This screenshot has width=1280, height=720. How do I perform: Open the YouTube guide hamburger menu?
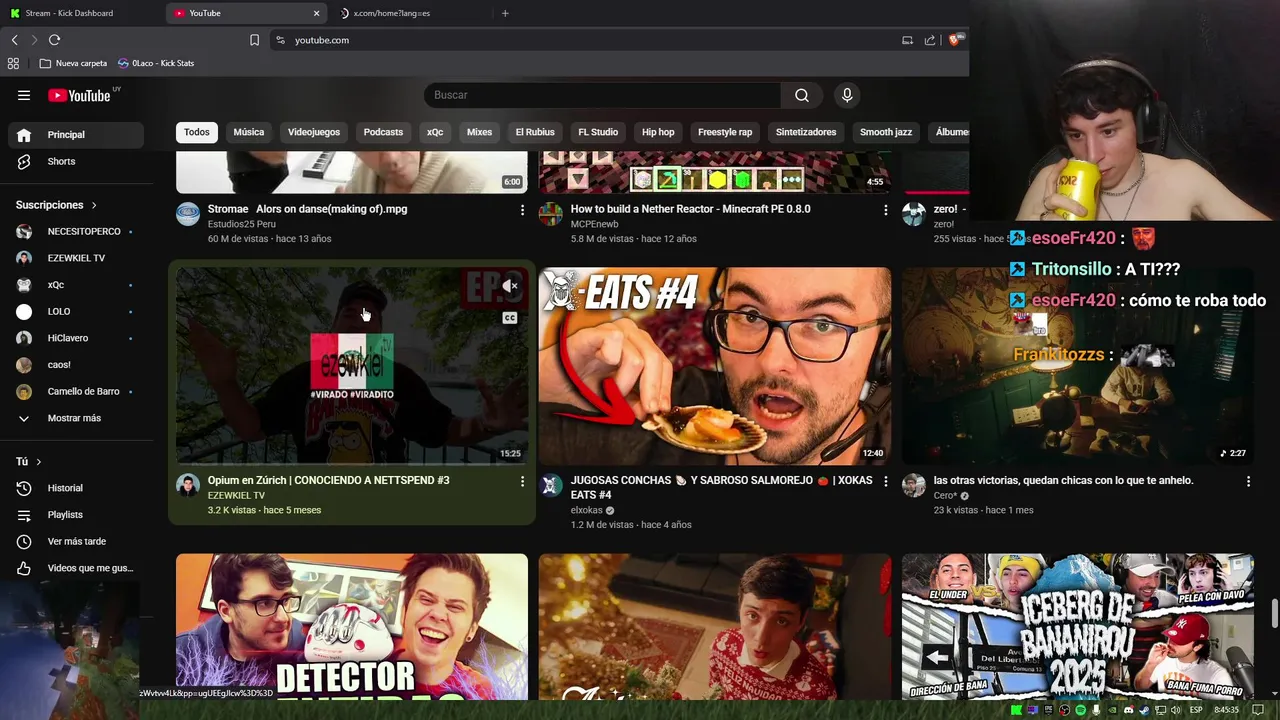pyautogui.click(x=24, y=95)
